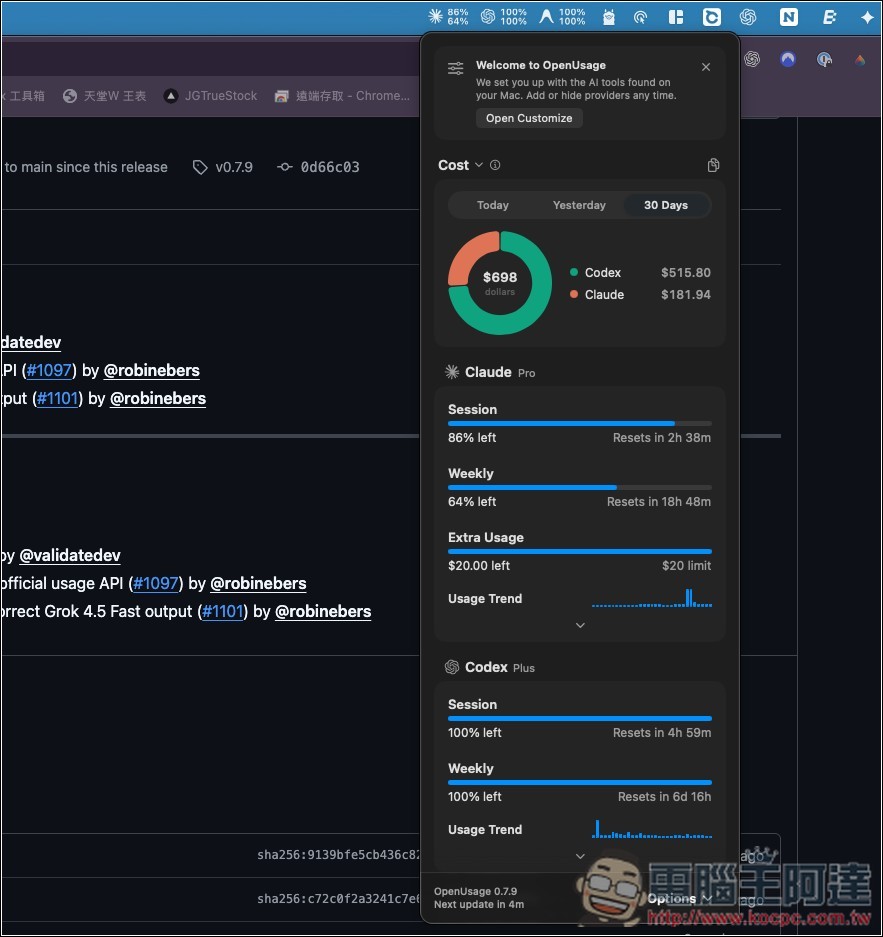Open the v0.7.9 tag link in browser
Image resolution: width=883 pixels, height=937 pixels.
click(223, 167)
